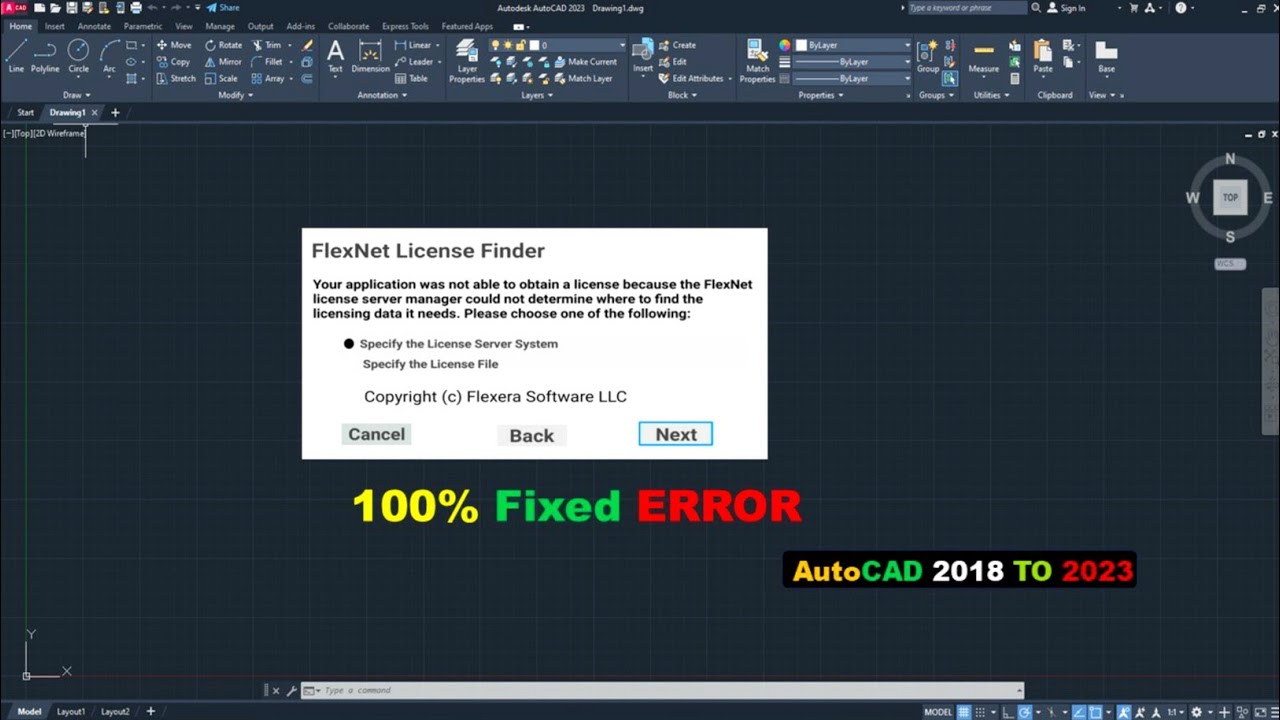Viewport: 1280px width, 720px height.
Task: Activate the Array command
Action: click(268, 78)
